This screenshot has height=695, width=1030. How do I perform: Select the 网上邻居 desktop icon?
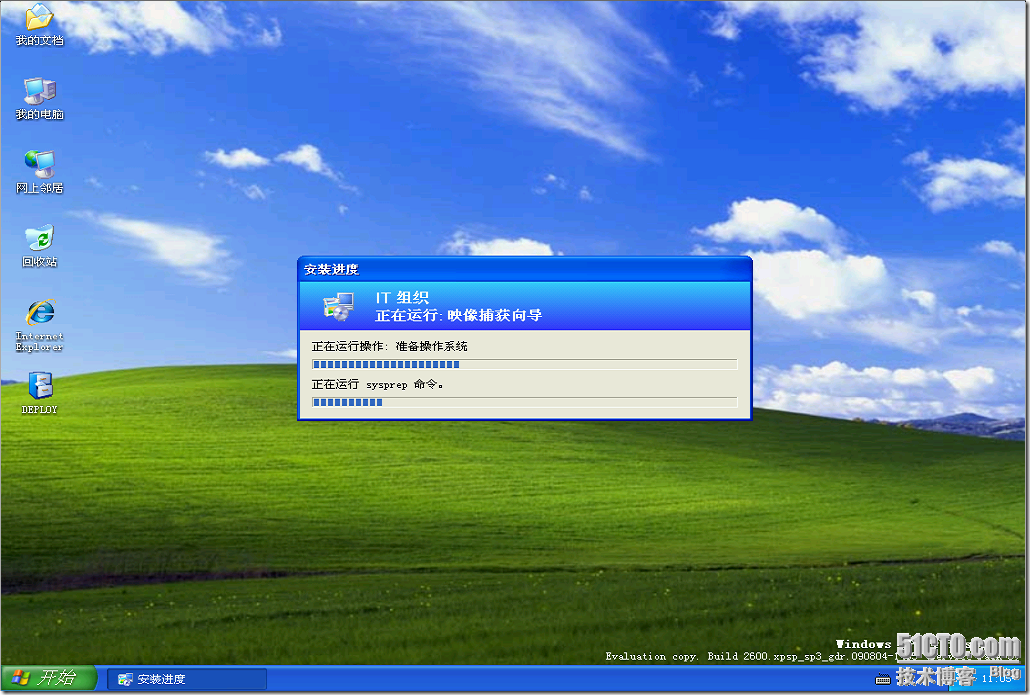(39, 172)
